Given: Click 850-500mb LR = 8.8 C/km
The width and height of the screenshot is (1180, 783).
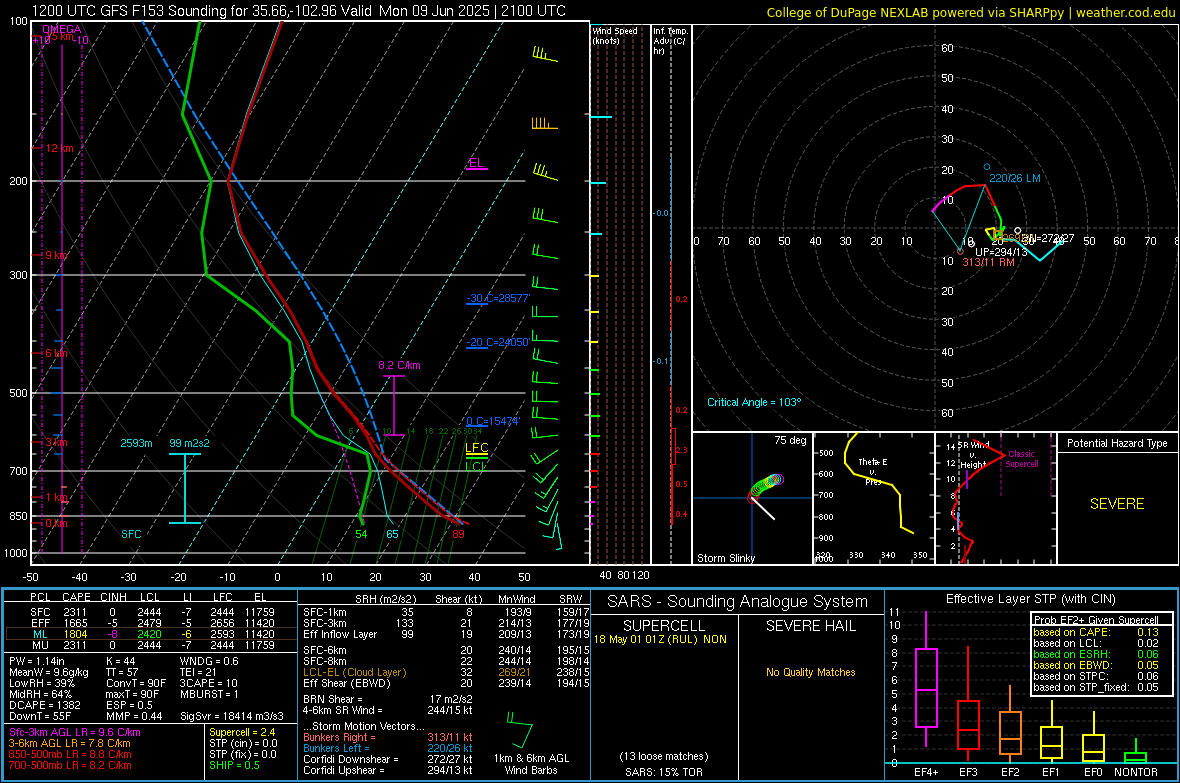Looking at the screenshot, I should [70, 754].
